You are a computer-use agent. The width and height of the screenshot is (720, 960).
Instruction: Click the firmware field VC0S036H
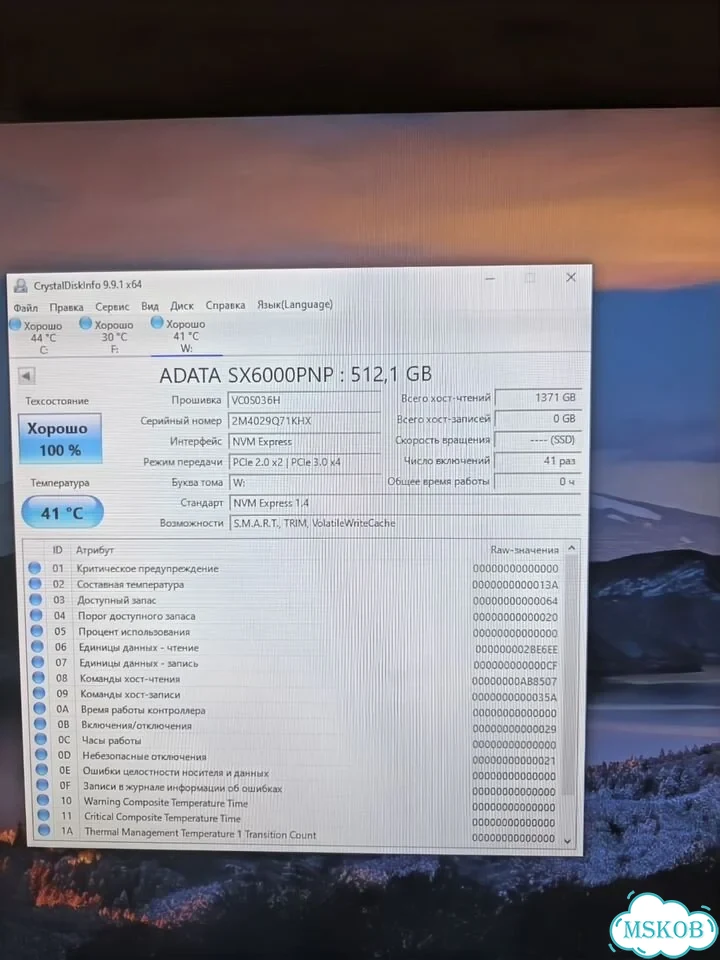304,400
